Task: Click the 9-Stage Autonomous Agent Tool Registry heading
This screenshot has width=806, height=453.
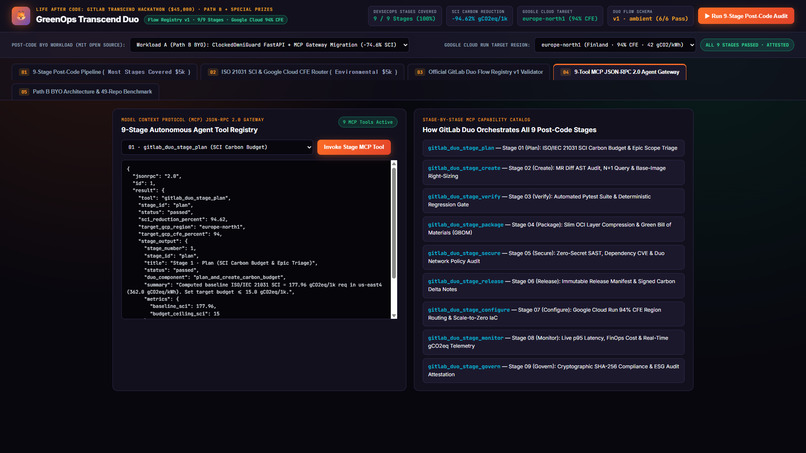Action: pos(189,130)
